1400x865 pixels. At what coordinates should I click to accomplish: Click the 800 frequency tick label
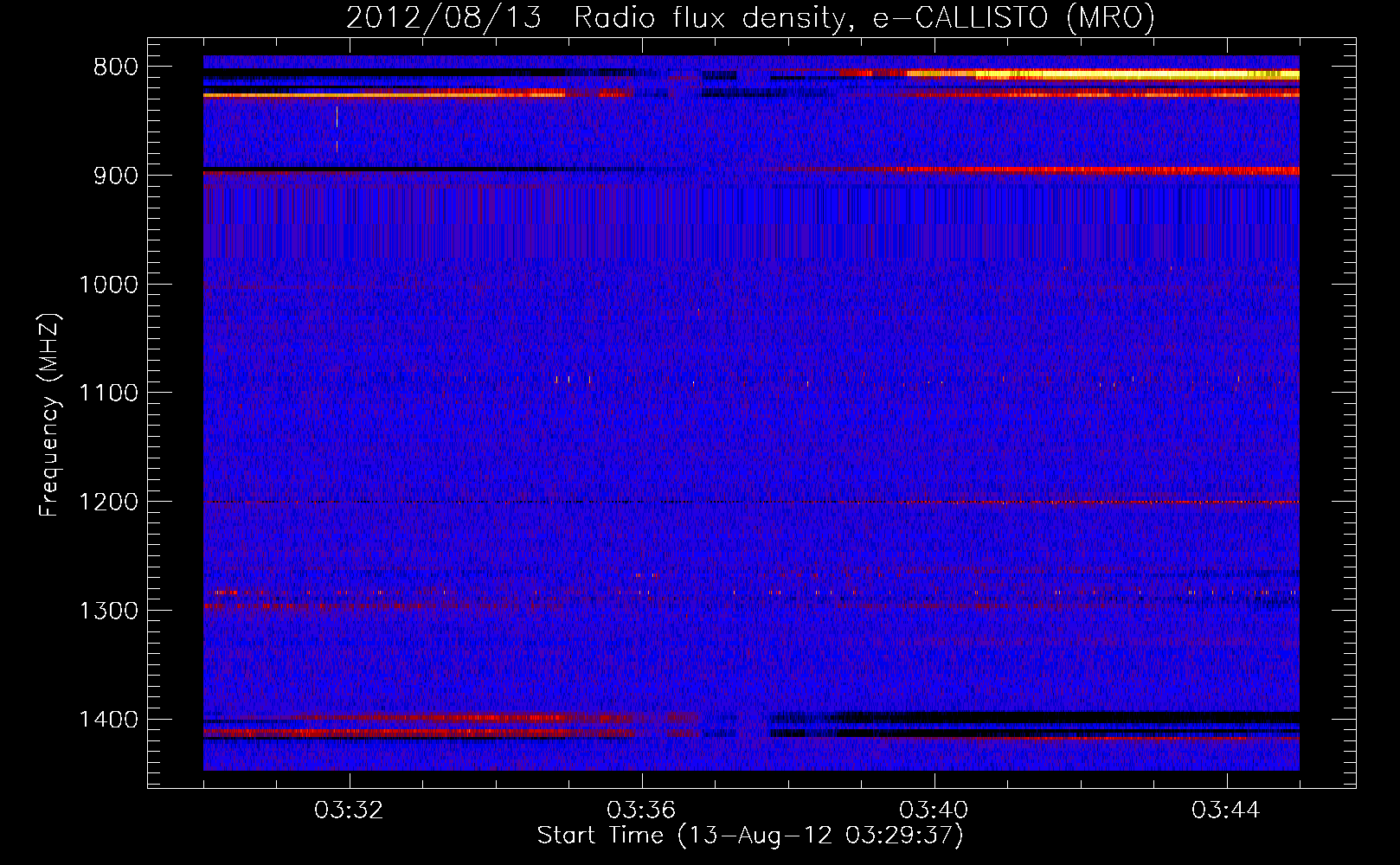tap(116, 67)
